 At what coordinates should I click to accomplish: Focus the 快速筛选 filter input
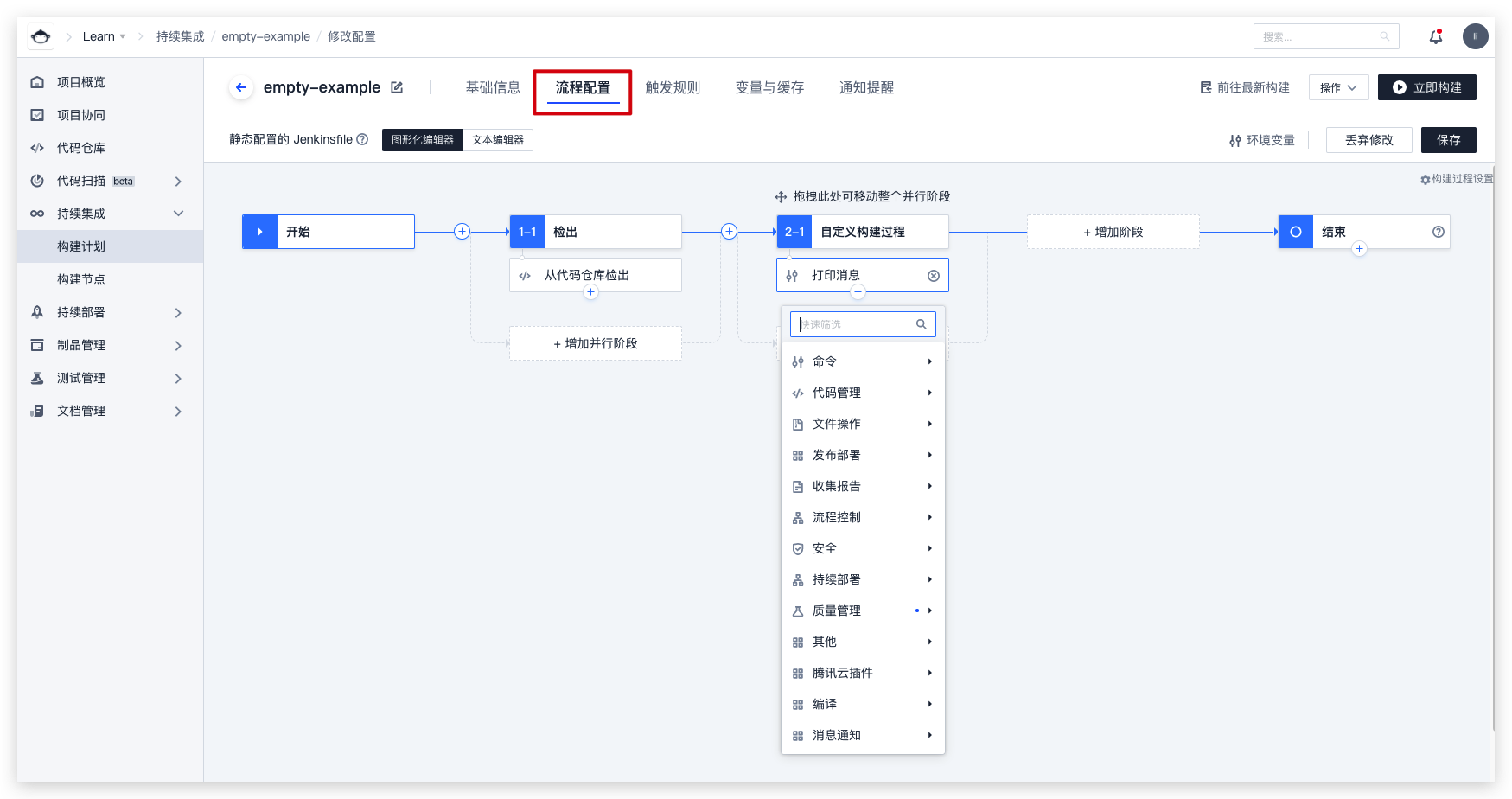(x=855, y=324)
